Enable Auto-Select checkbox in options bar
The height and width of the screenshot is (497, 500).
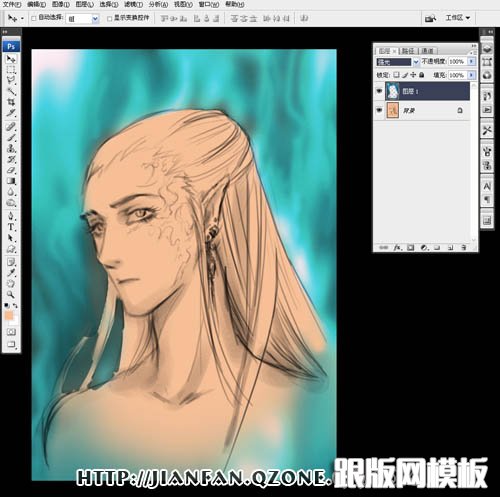[34, 18]
